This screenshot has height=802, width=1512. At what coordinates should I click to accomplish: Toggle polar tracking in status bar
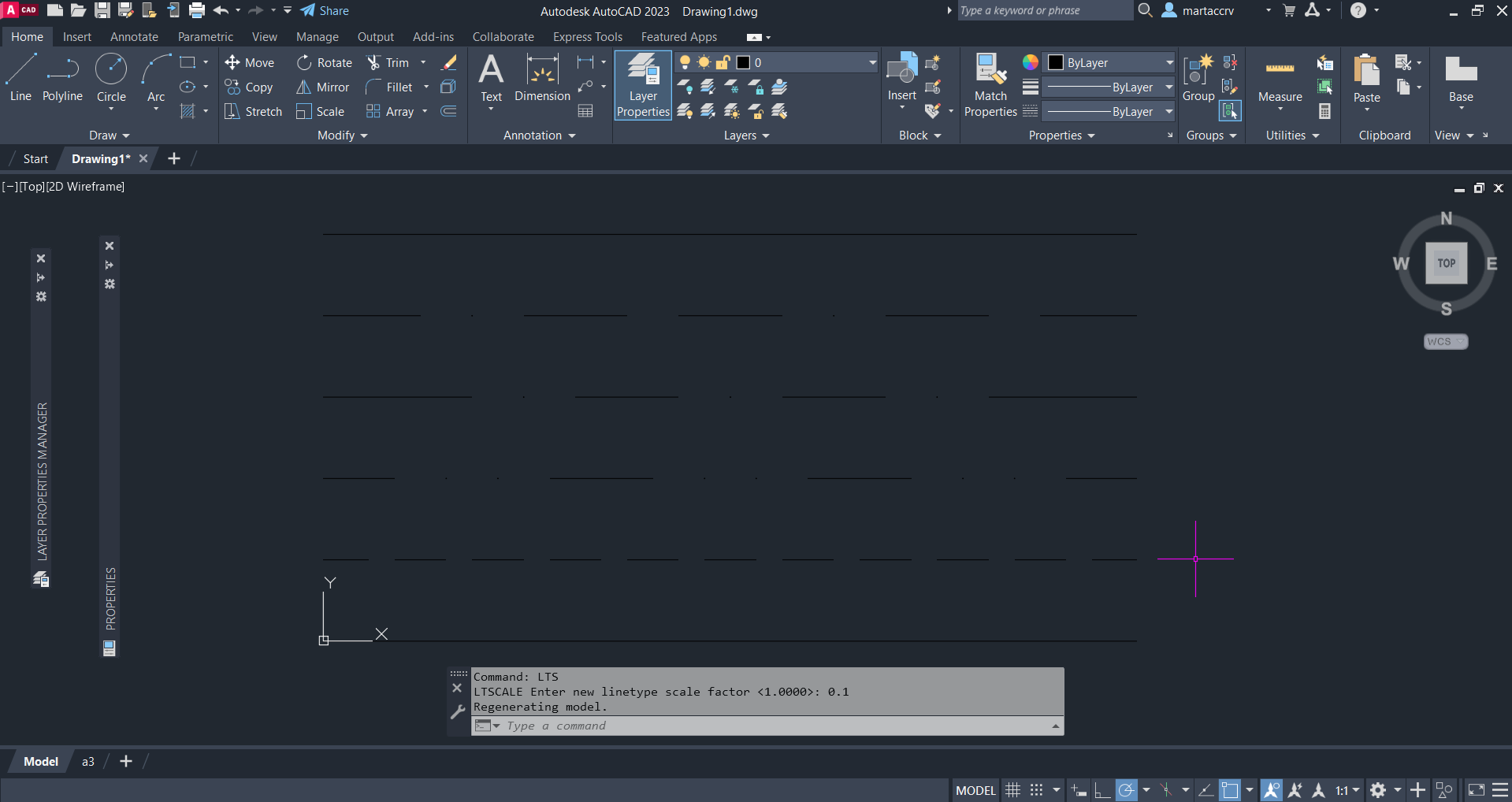pos(1127,789)
